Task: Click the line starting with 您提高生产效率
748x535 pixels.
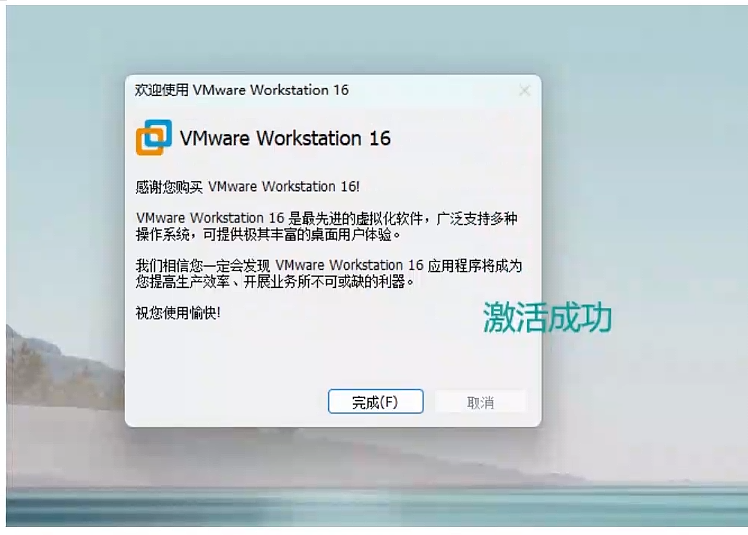Action: tap(275, 282)
